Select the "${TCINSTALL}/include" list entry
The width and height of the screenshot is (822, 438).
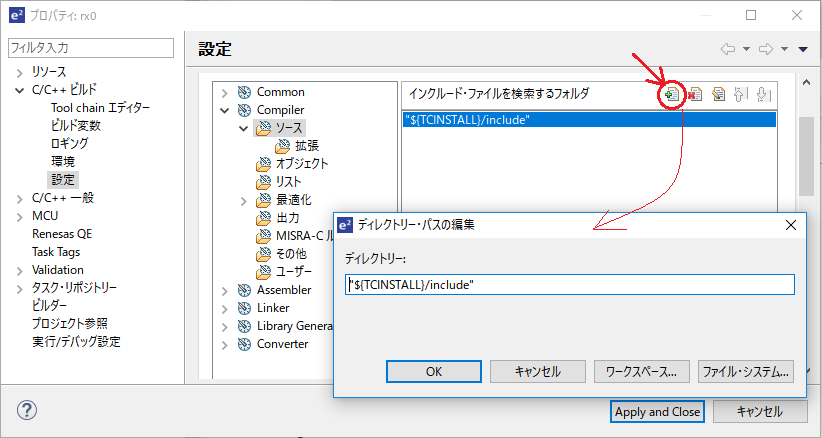[x=589, y=119]
